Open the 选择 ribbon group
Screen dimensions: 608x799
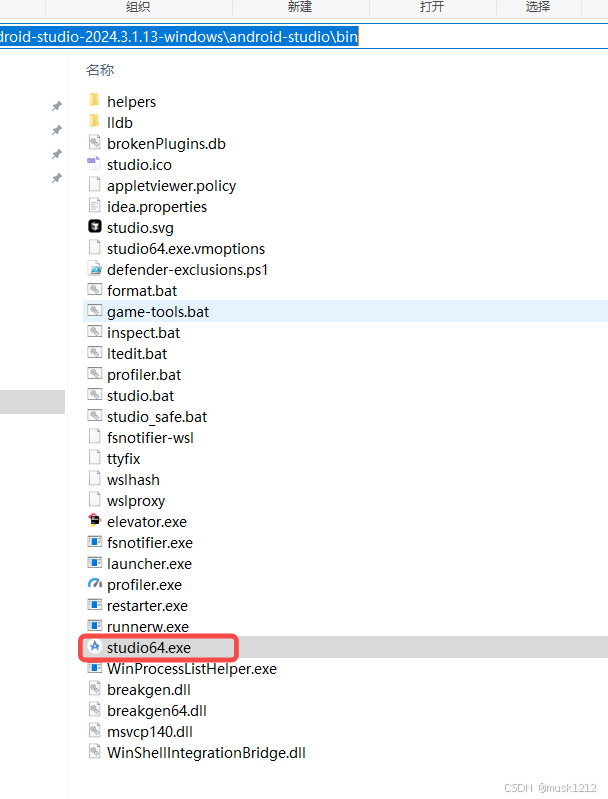(x=538, y=7)
